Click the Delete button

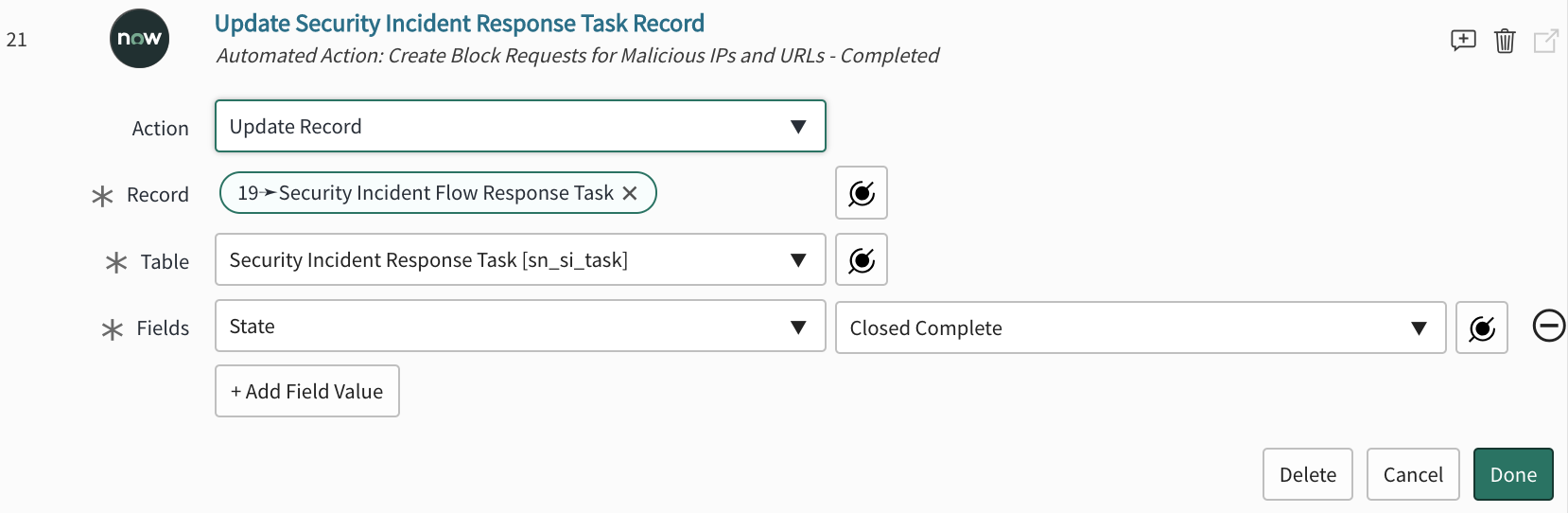[1308, 474]
